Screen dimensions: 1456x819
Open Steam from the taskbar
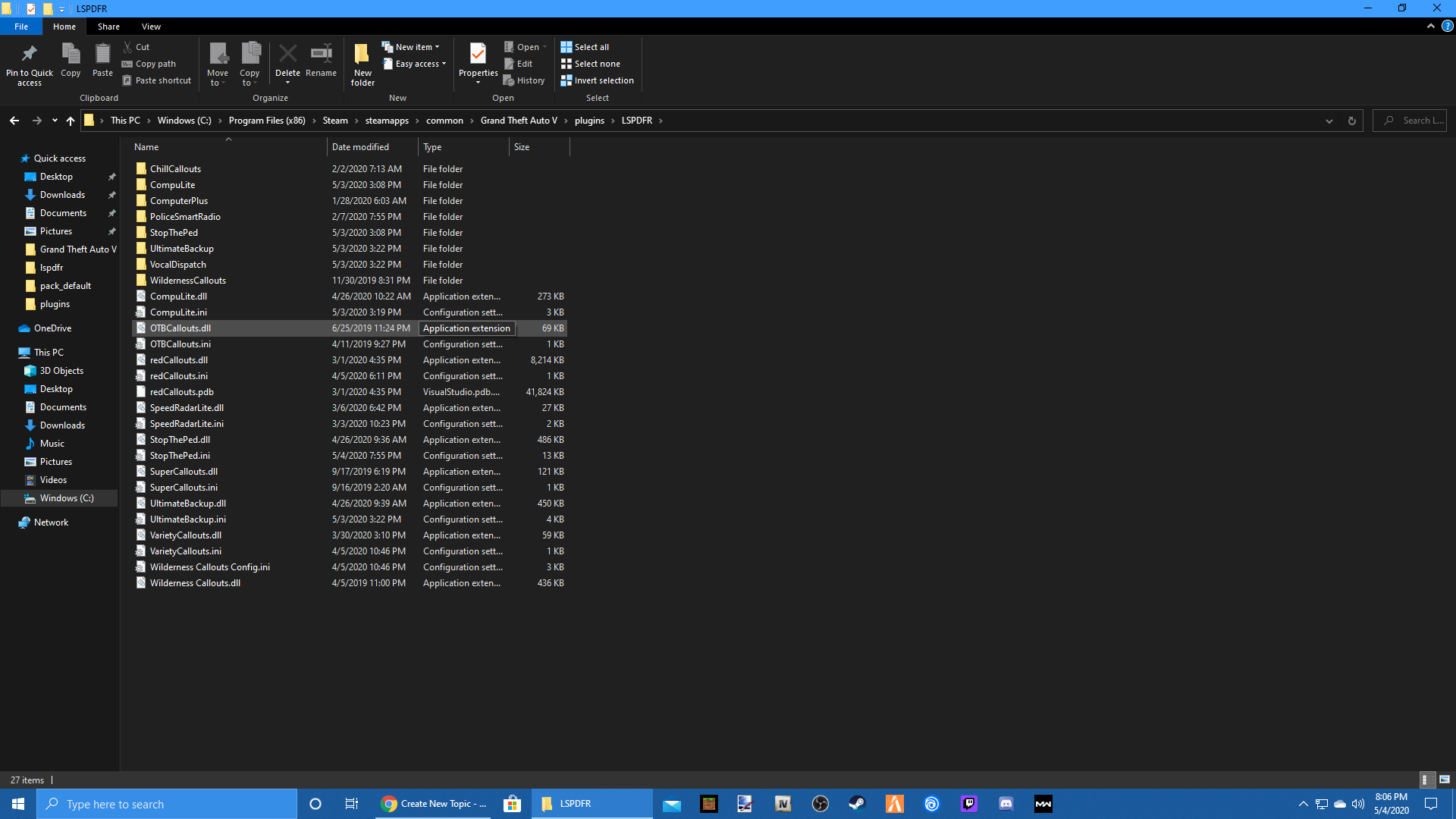pyautogui.click(x=857, y=804)
